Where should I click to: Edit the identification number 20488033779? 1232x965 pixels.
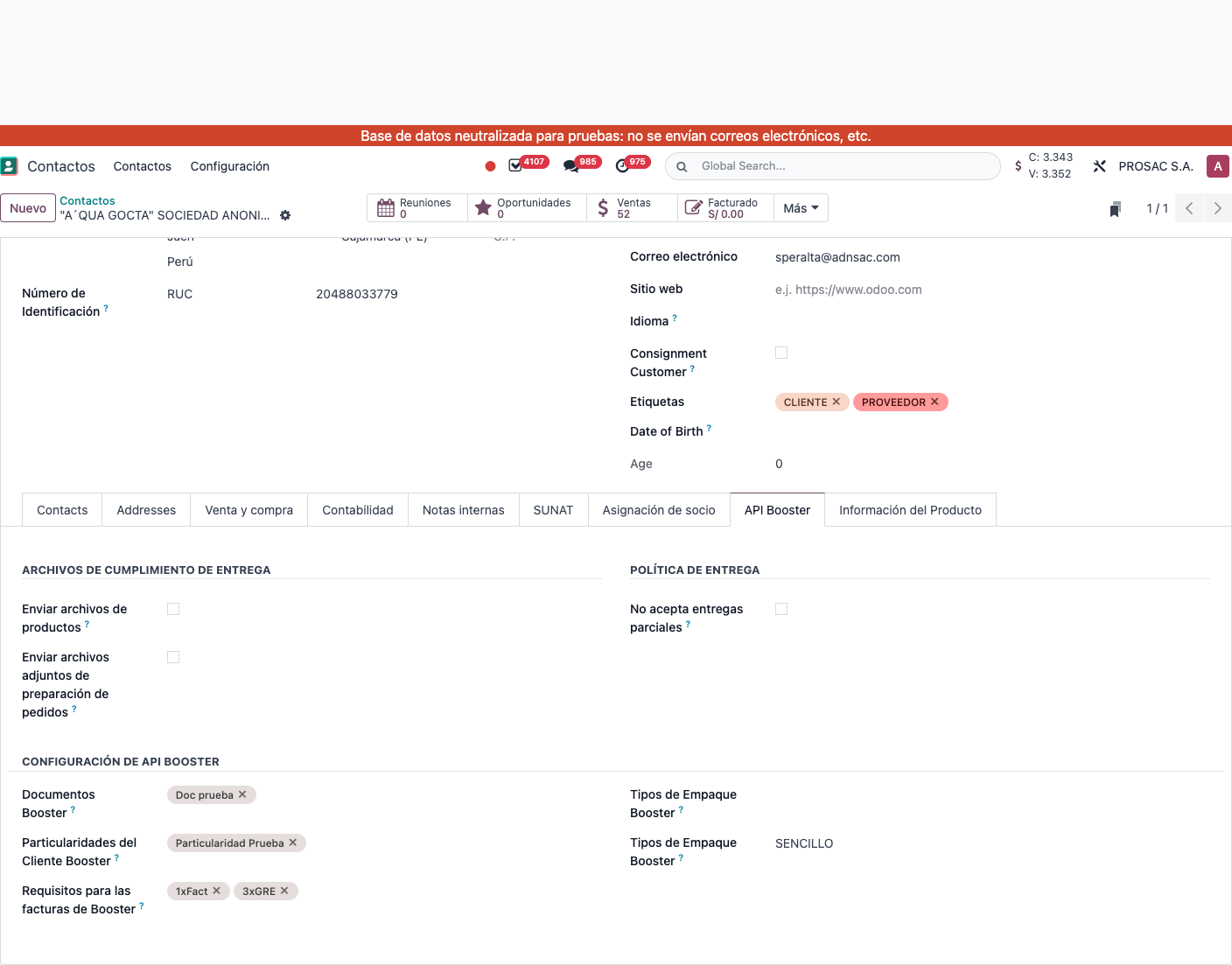[458, 294]
